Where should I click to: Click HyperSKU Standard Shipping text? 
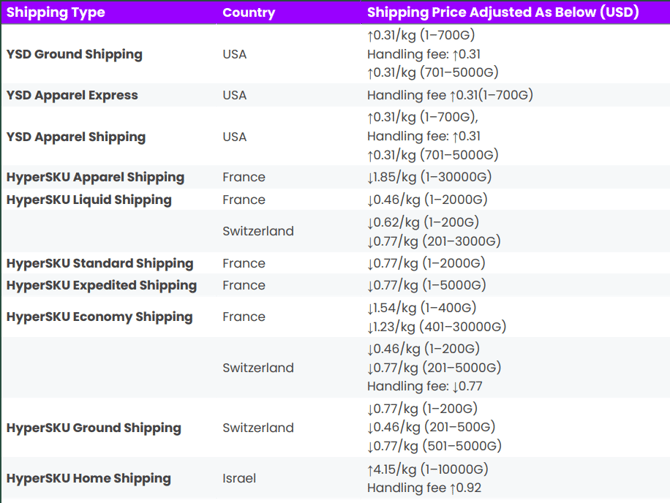[100, 263]
